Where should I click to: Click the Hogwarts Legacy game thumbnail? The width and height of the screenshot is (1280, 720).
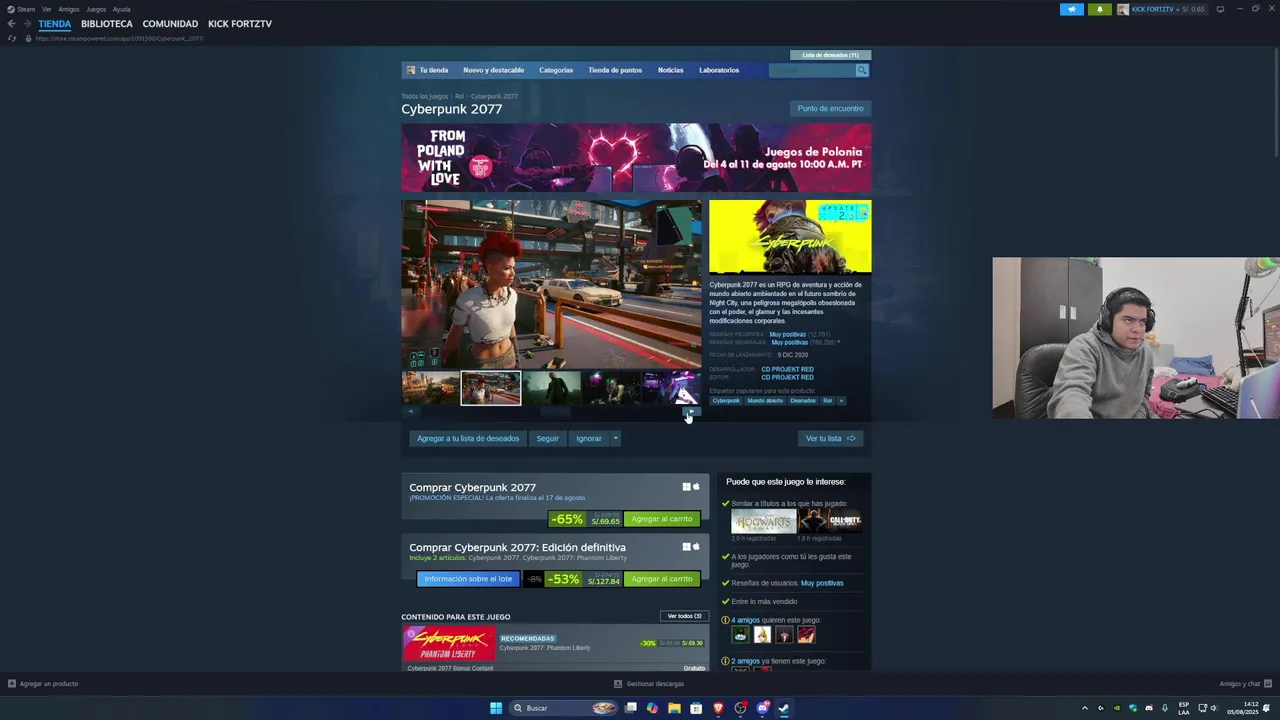coord(763,521)
